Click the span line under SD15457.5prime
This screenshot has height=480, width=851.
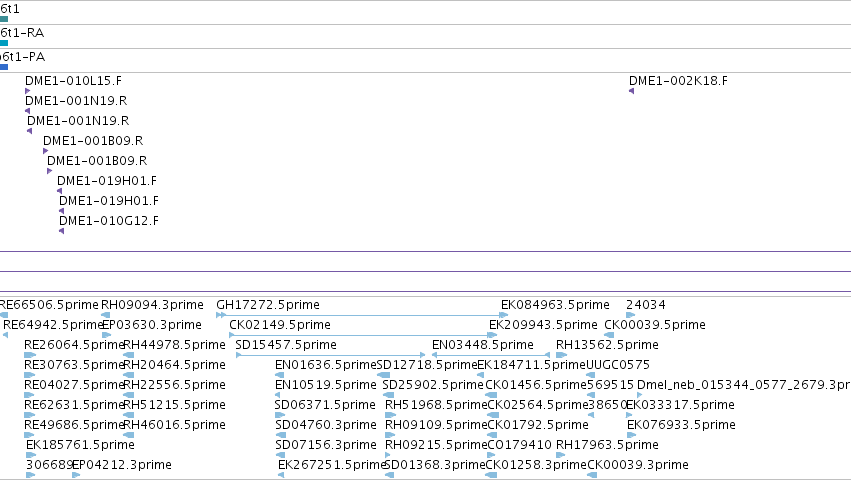[x=331, y=355]
